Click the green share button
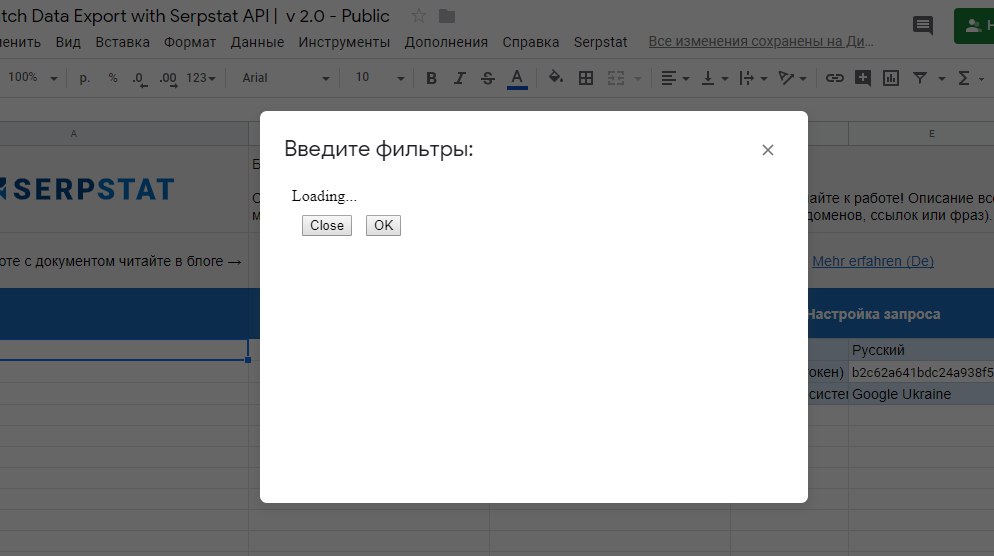 pos(974,26)
